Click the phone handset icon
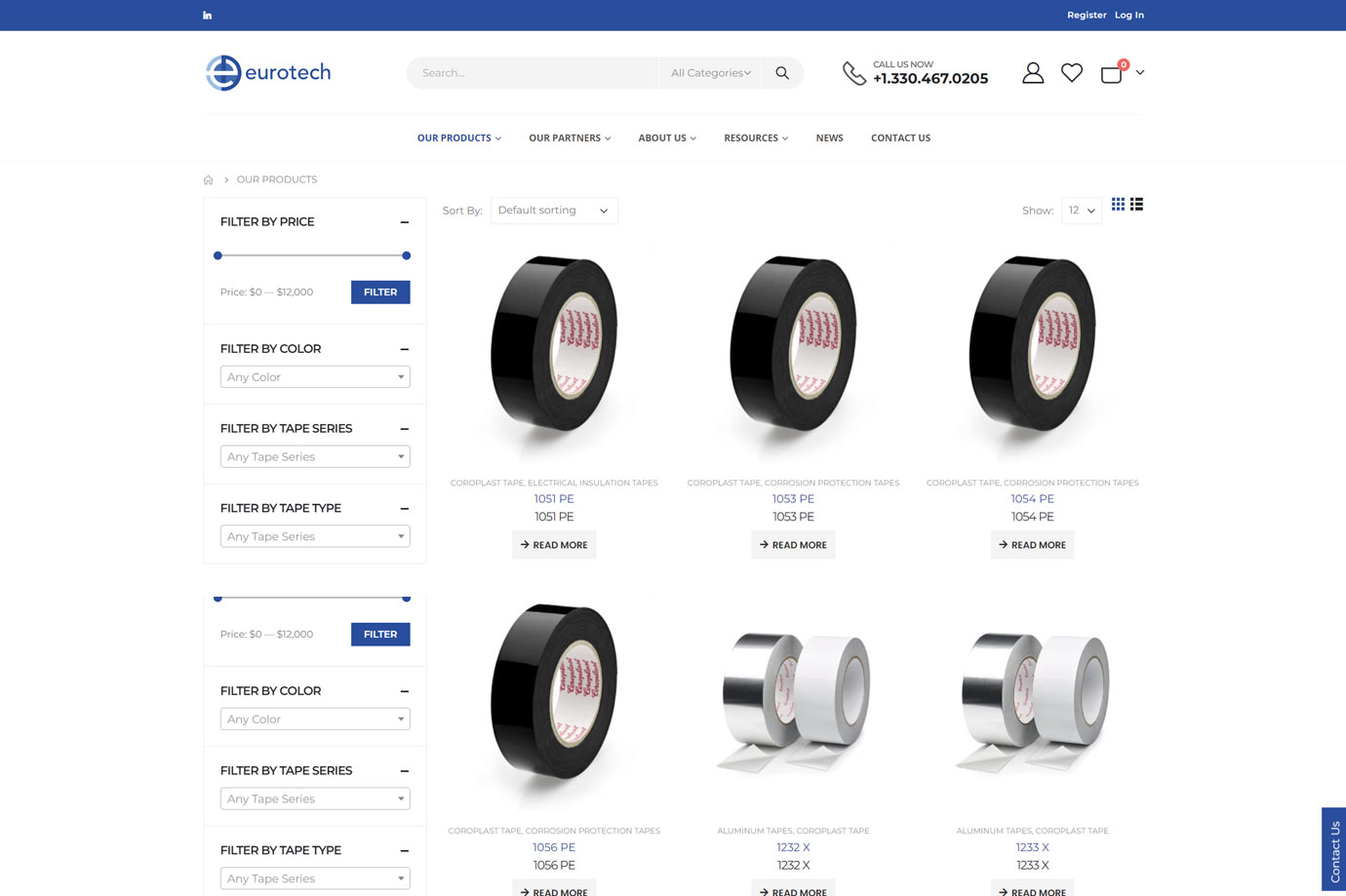Screen dimensions: 1346x896 coord(853,73)
